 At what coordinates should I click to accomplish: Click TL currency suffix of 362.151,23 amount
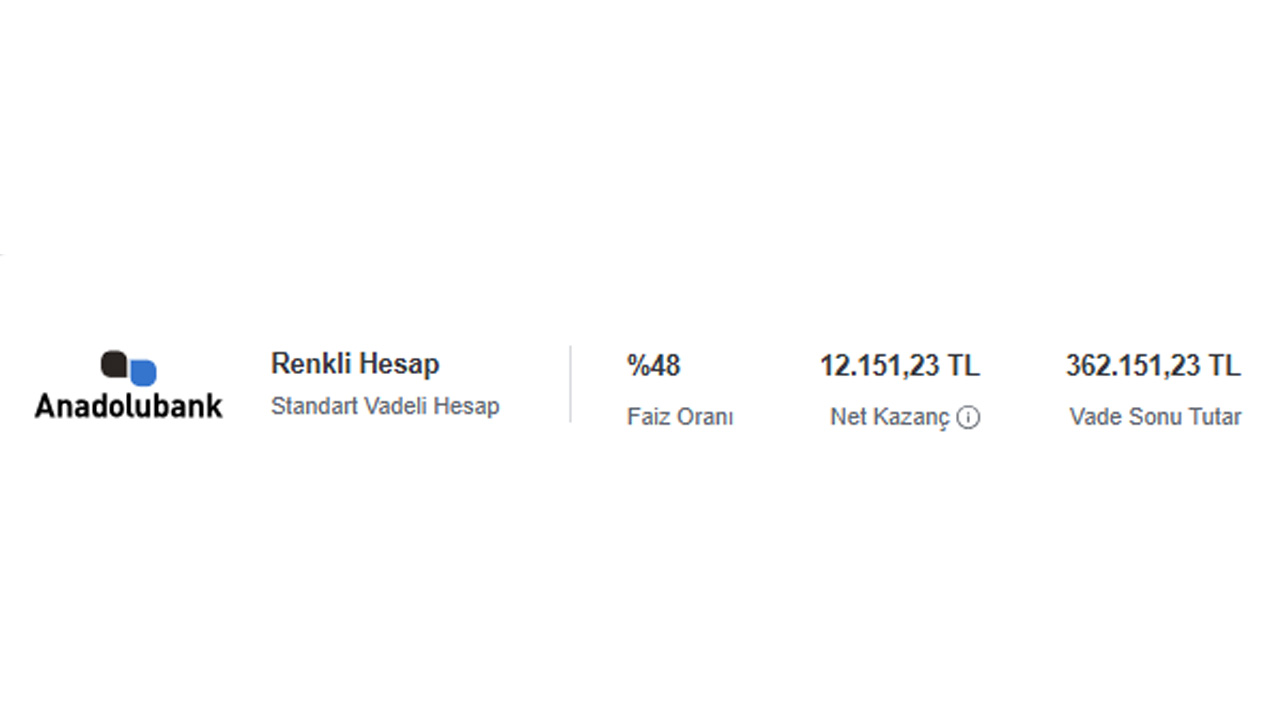click(1224, 366)
